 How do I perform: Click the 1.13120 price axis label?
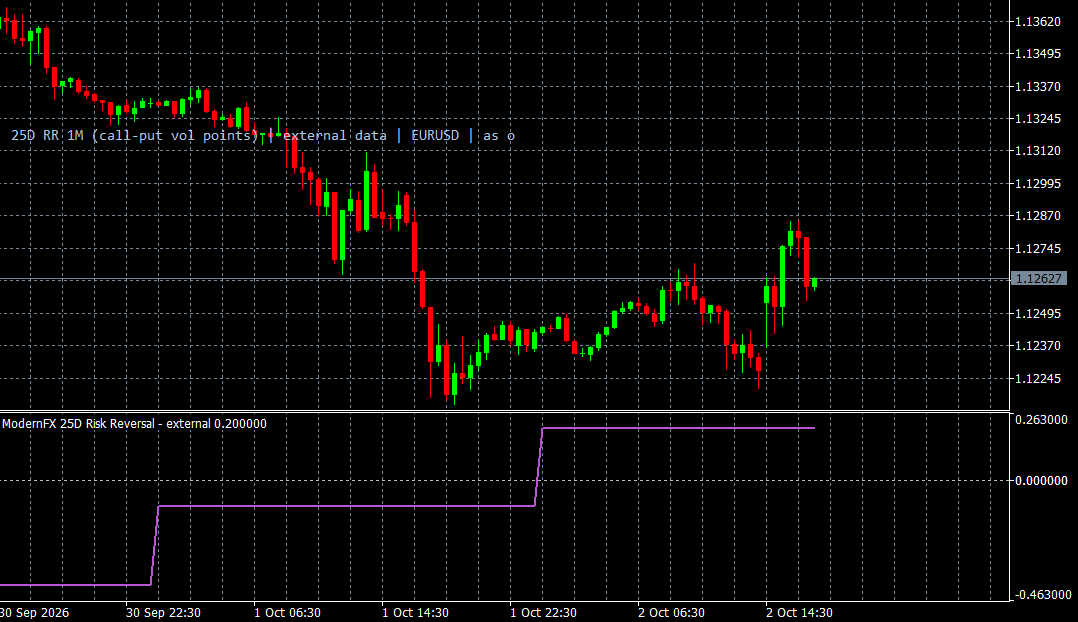pyautogui.click(x=1038, y=151)
